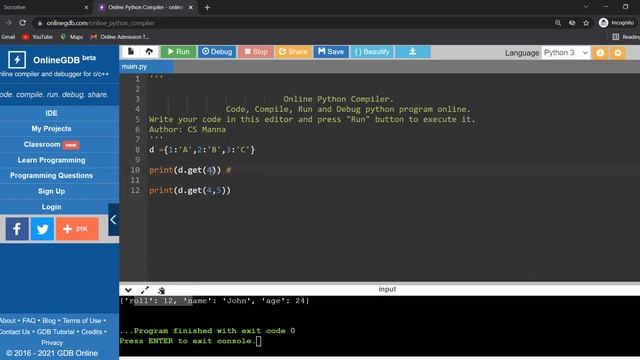Click the OnlineGDB lightning logo

(17, 60)
